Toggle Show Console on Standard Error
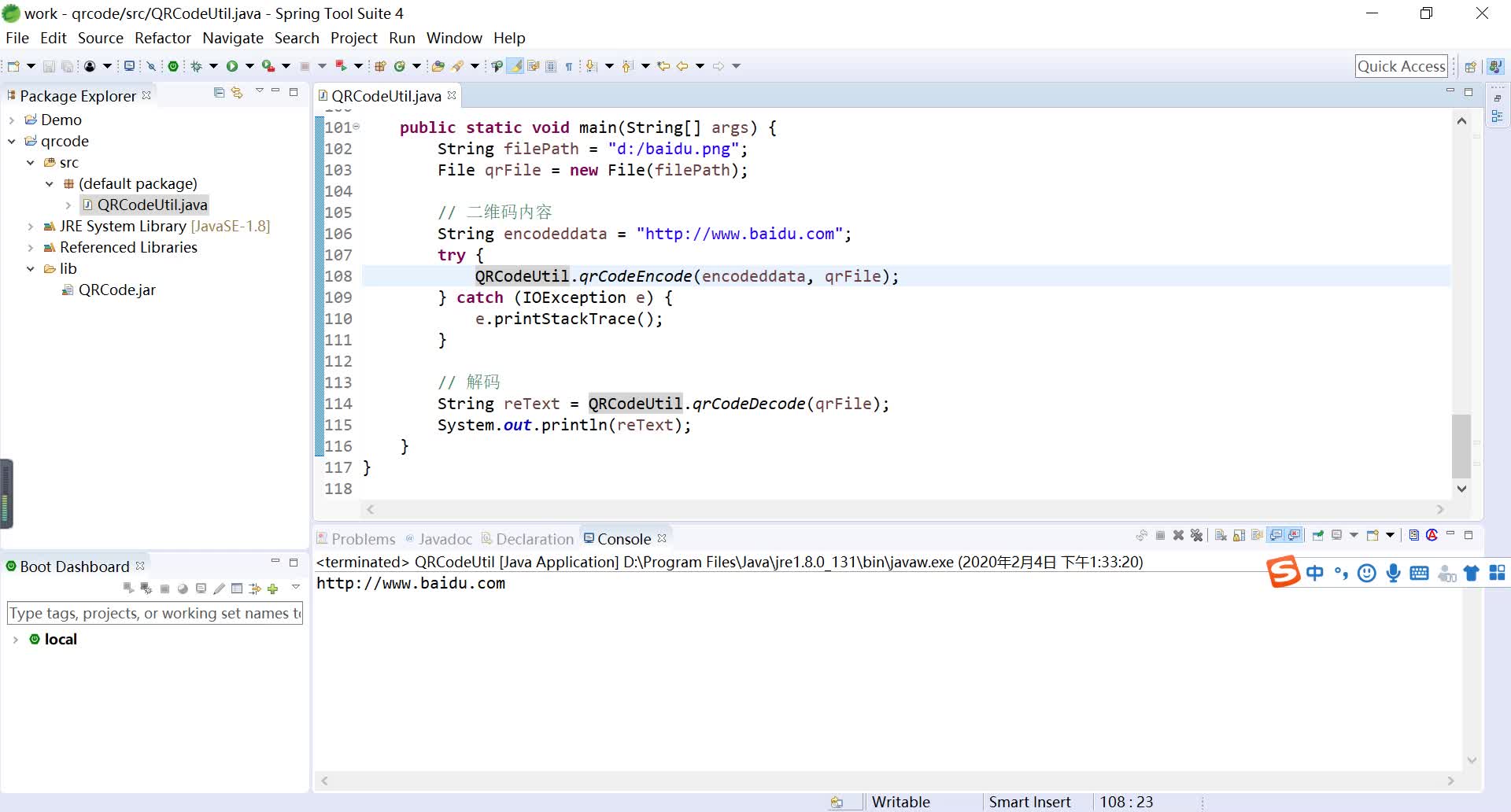 1295,535
